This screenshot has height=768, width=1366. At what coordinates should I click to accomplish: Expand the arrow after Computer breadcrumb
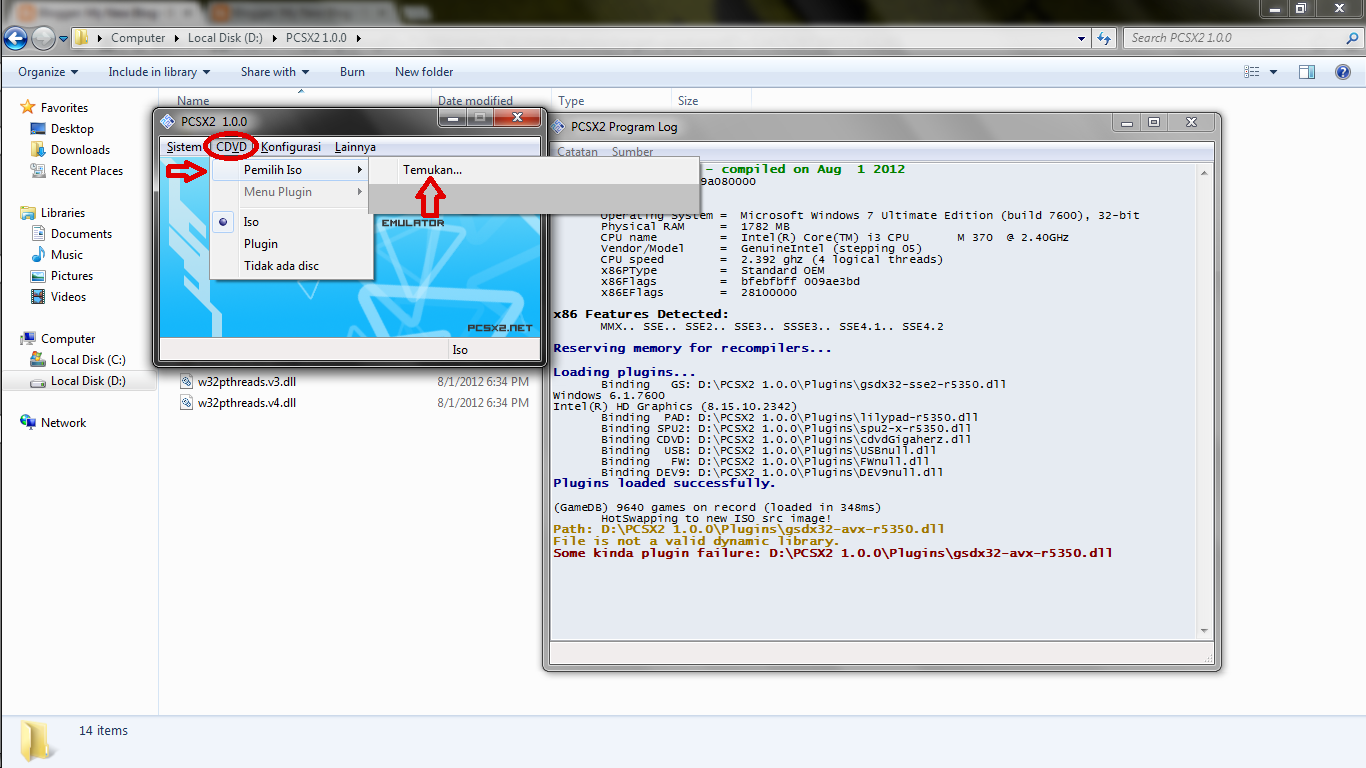point(176,38)
